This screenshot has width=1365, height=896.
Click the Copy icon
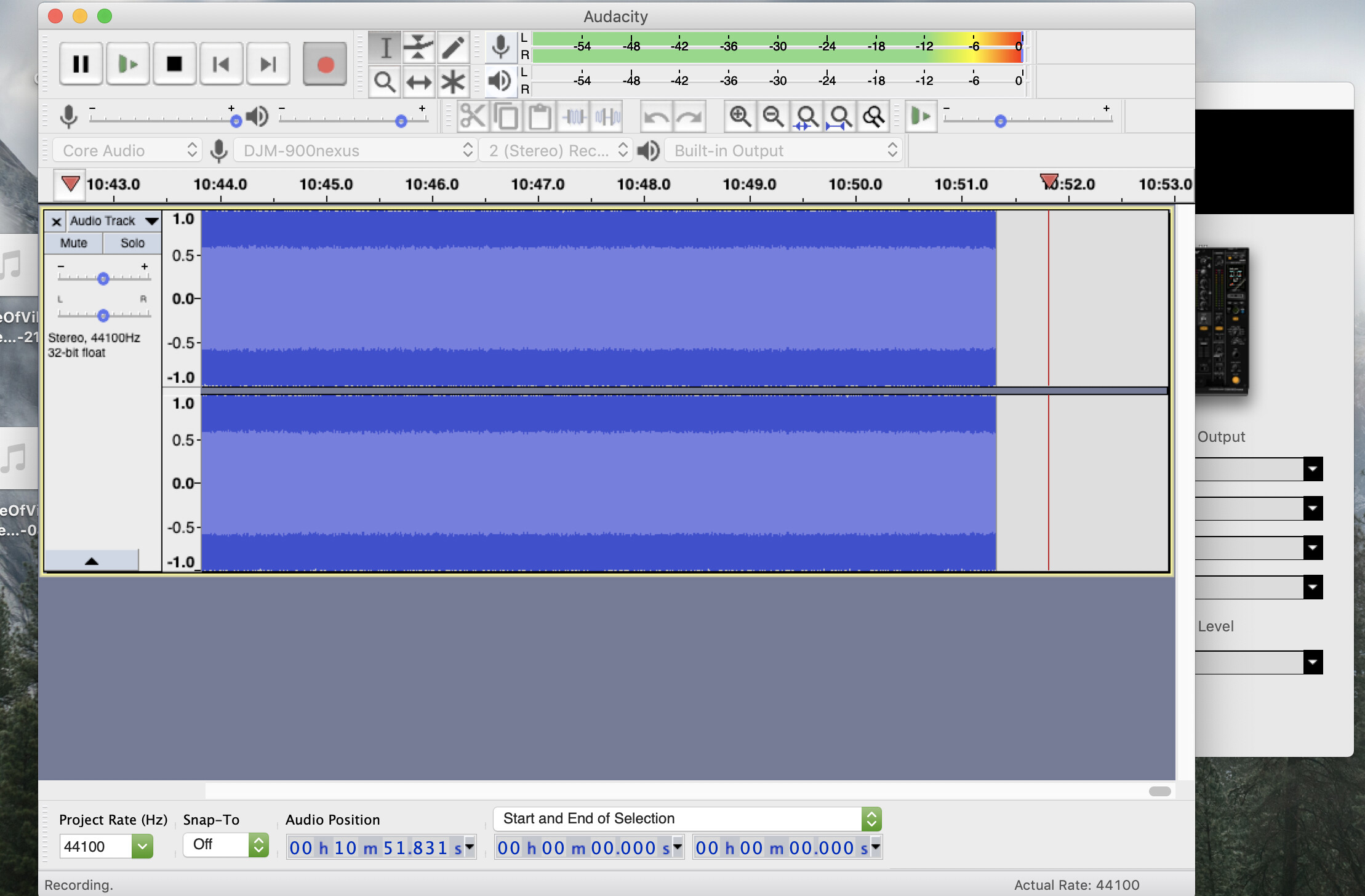pos(506,116)
